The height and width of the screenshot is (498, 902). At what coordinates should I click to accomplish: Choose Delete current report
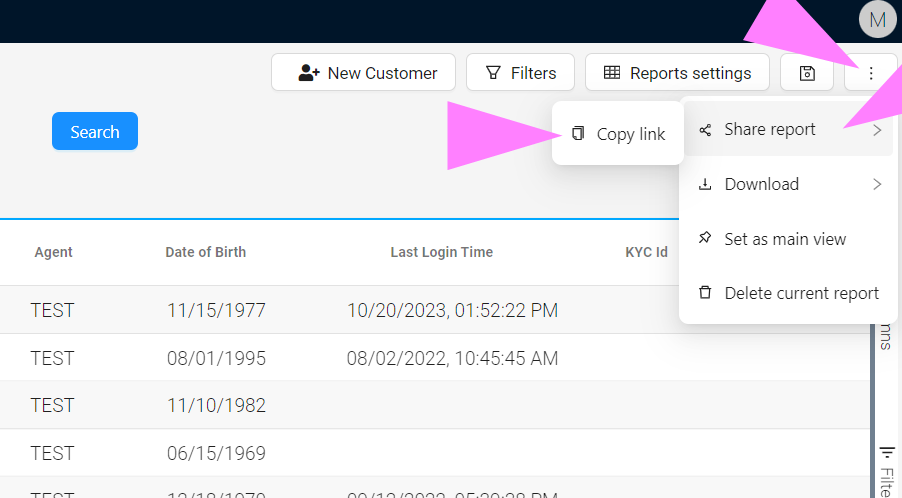787,293
